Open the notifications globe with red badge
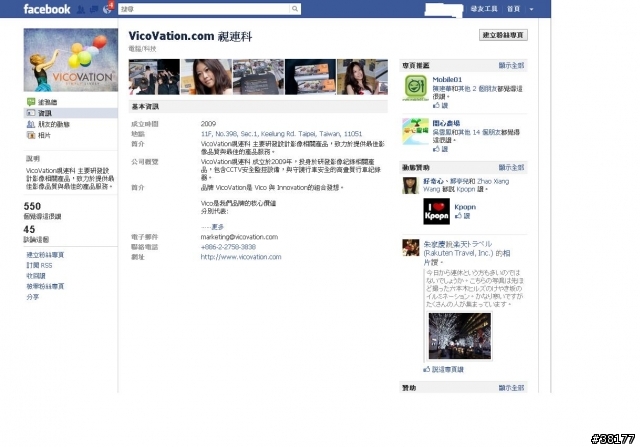 108,9
